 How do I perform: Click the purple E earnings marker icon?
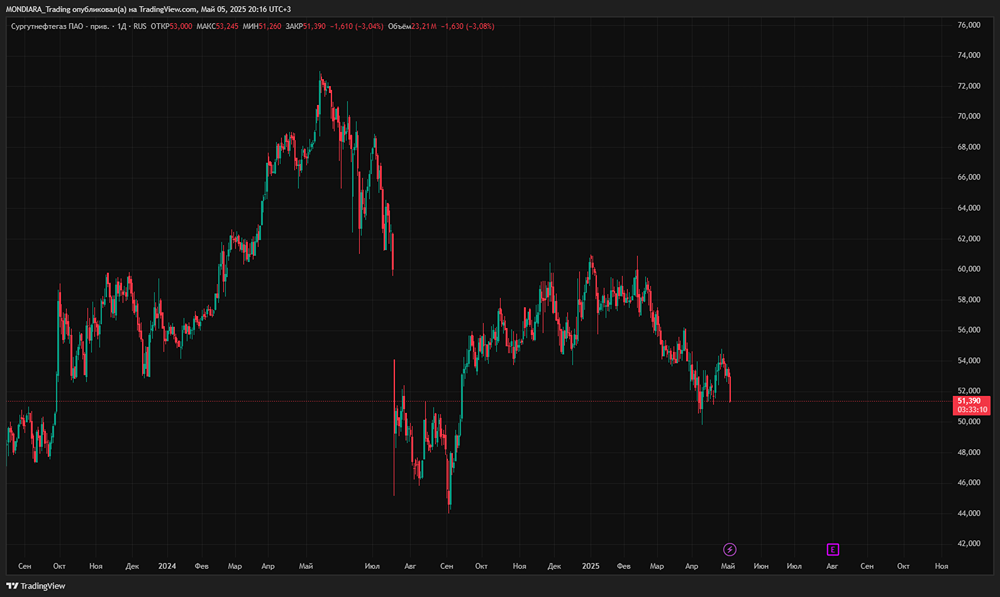(832, 549)
